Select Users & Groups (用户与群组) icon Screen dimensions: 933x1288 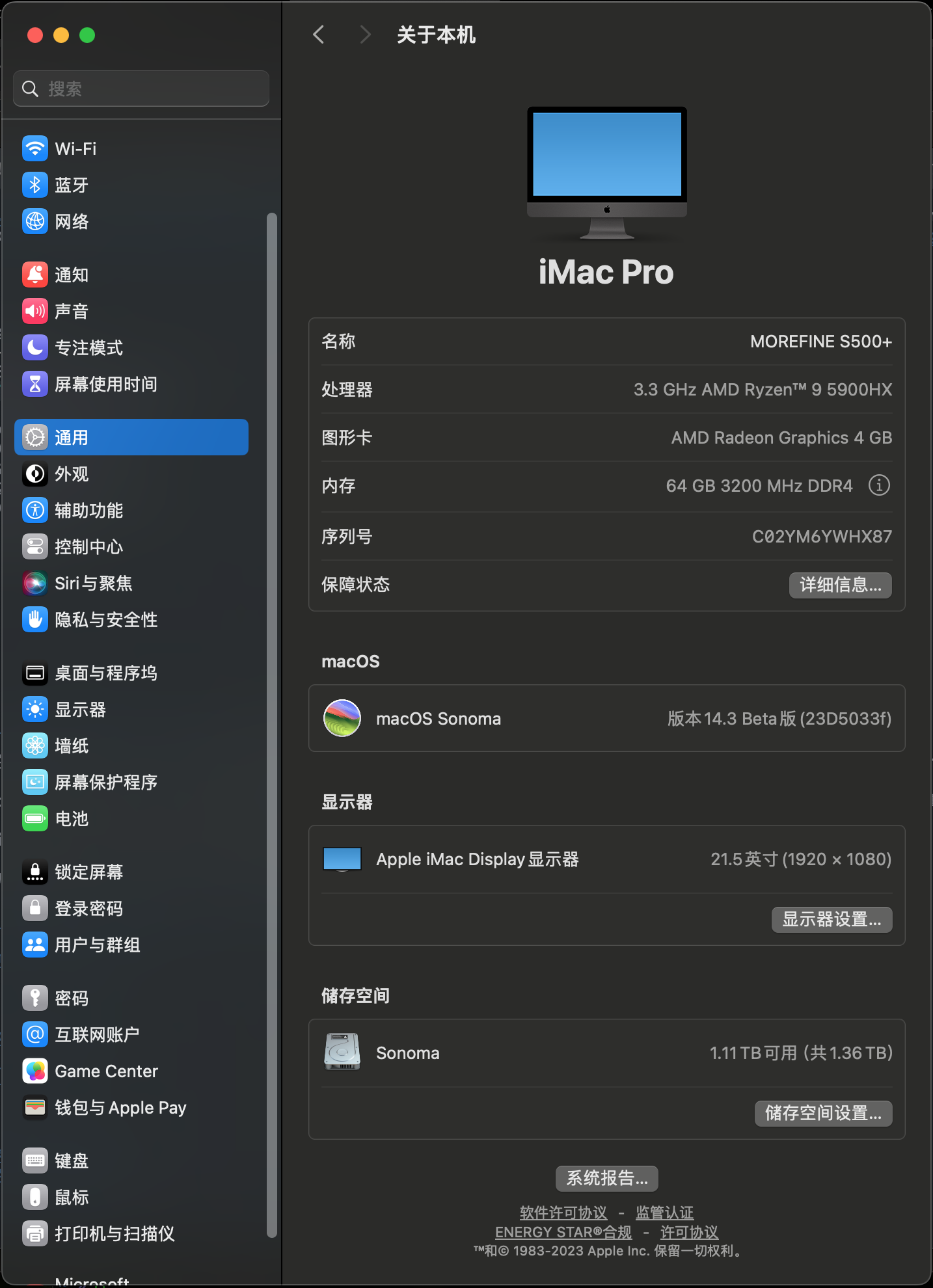pos(35,945)
